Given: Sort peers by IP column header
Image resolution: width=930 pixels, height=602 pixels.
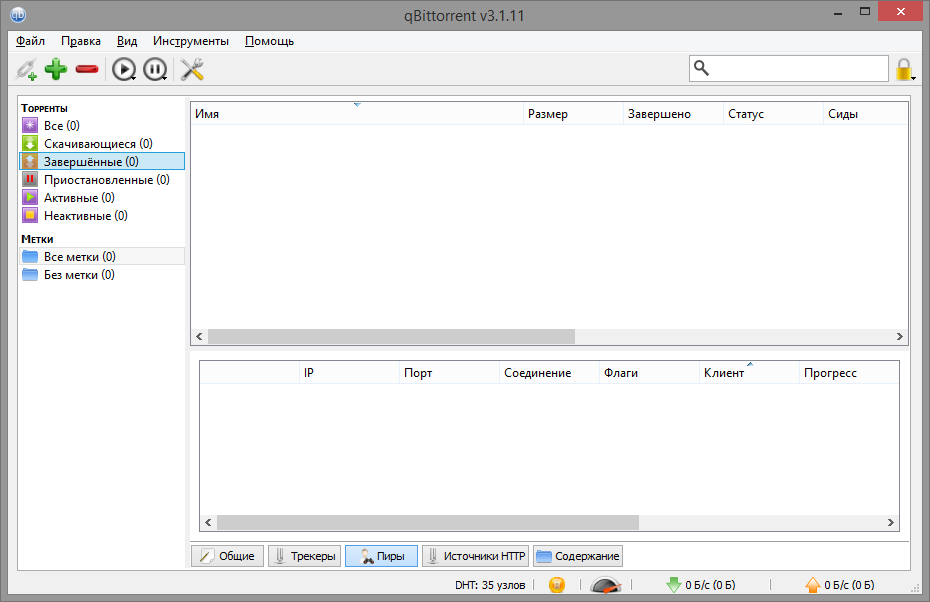Looking at the screenshot, I should 349,372.
